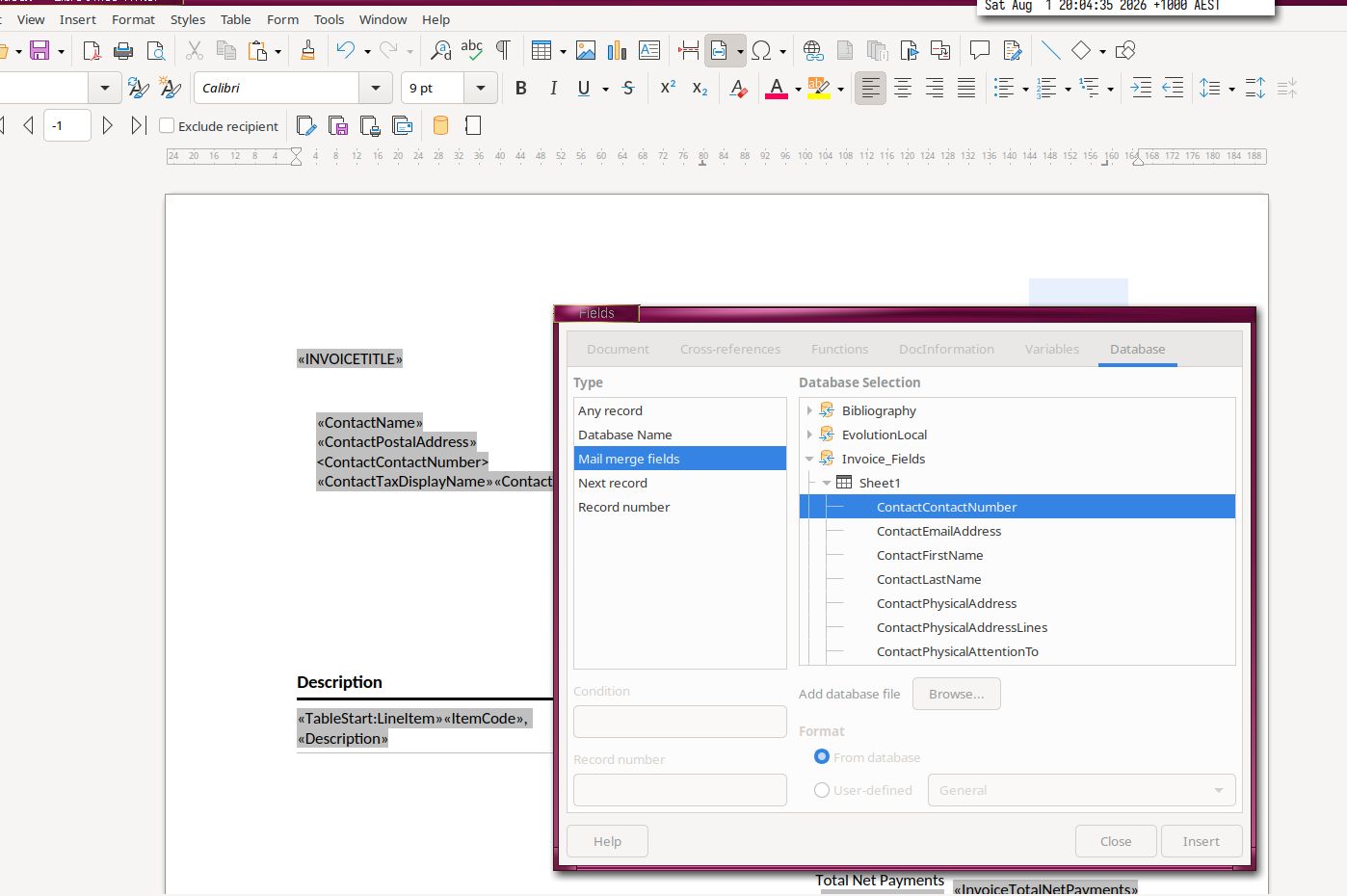This screenshot has height=896, width=1347.
Task: Select Next record field type
Action: pos(679,483)
